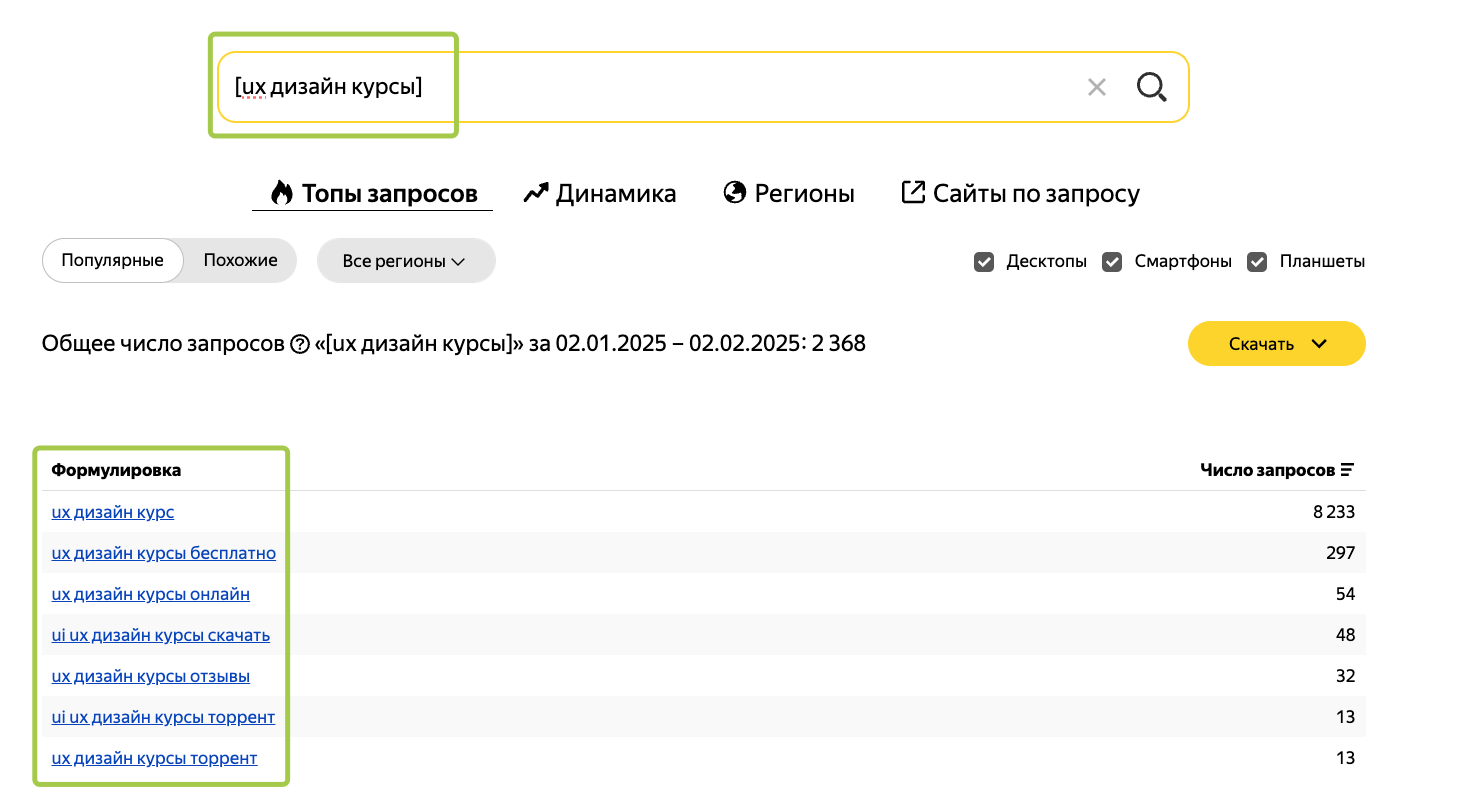Clear the search field with X icon

pyautogui.click(x=1097, y=88)
